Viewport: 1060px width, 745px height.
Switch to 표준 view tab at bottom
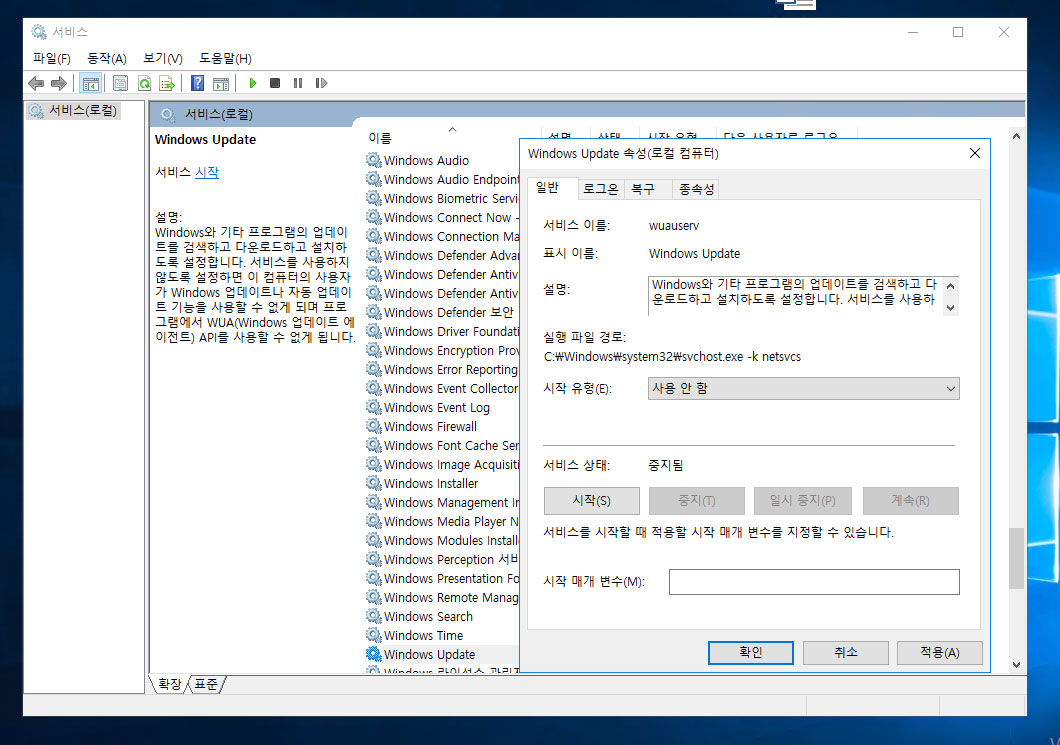[206, 684]
